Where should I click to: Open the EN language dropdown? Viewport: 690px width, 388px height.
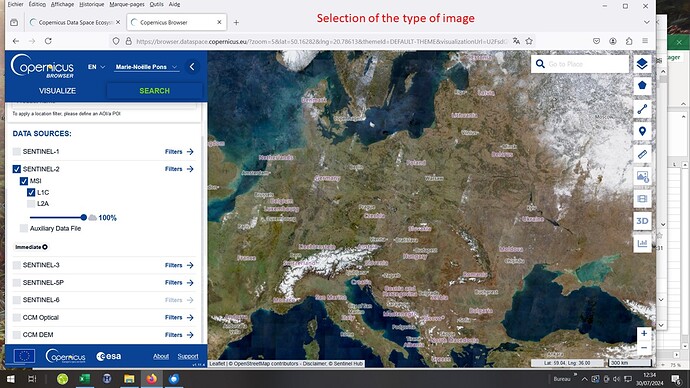96,67
